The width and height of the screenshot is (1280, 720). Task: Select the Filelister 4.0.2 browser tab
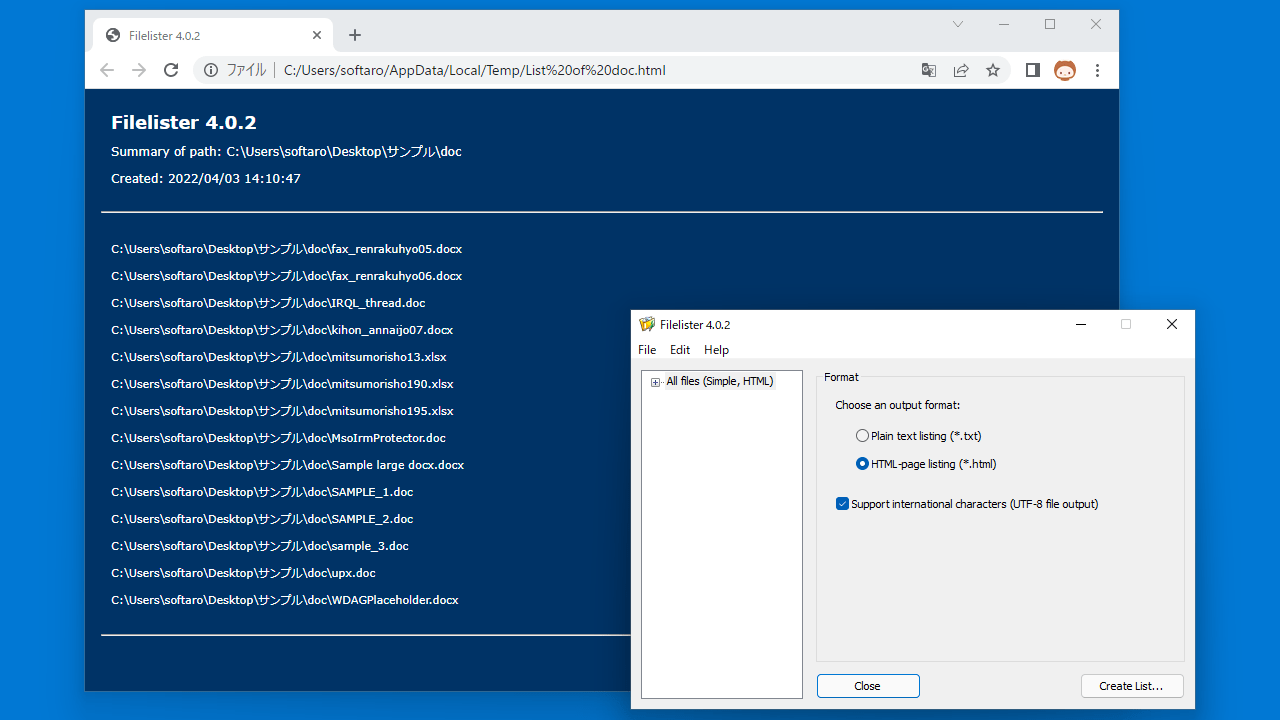point(213,35)
